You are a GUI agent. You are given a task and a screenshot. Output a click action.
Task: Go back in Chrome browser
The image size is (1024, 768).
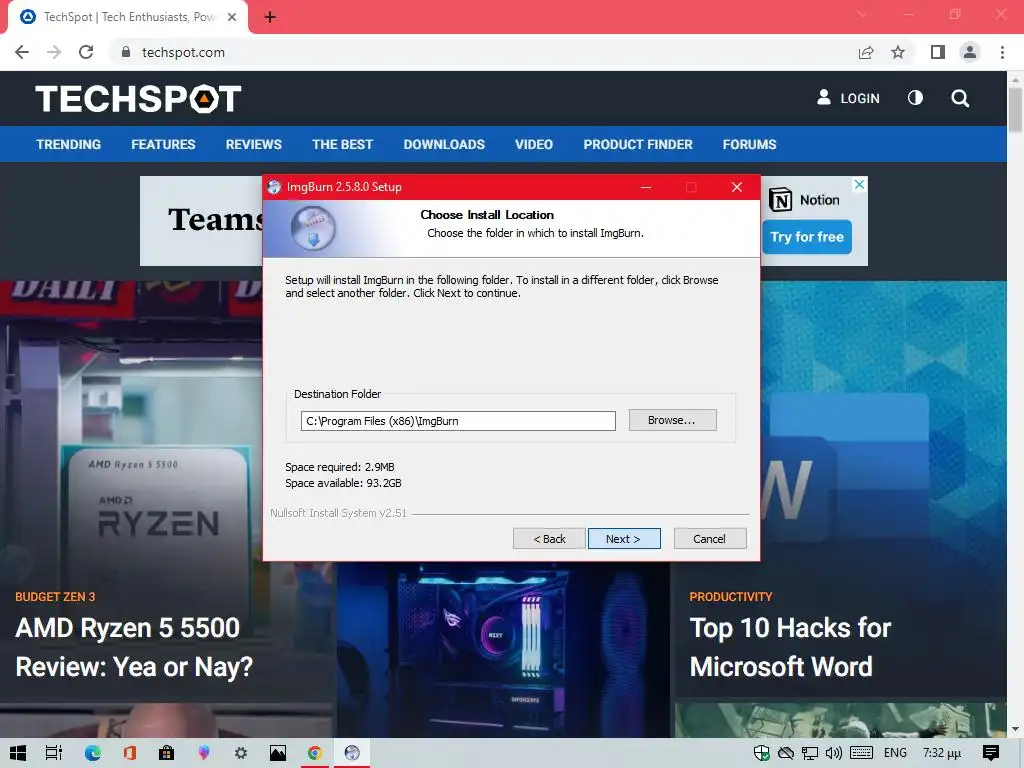pyautogui.click(x=22, y=52)
